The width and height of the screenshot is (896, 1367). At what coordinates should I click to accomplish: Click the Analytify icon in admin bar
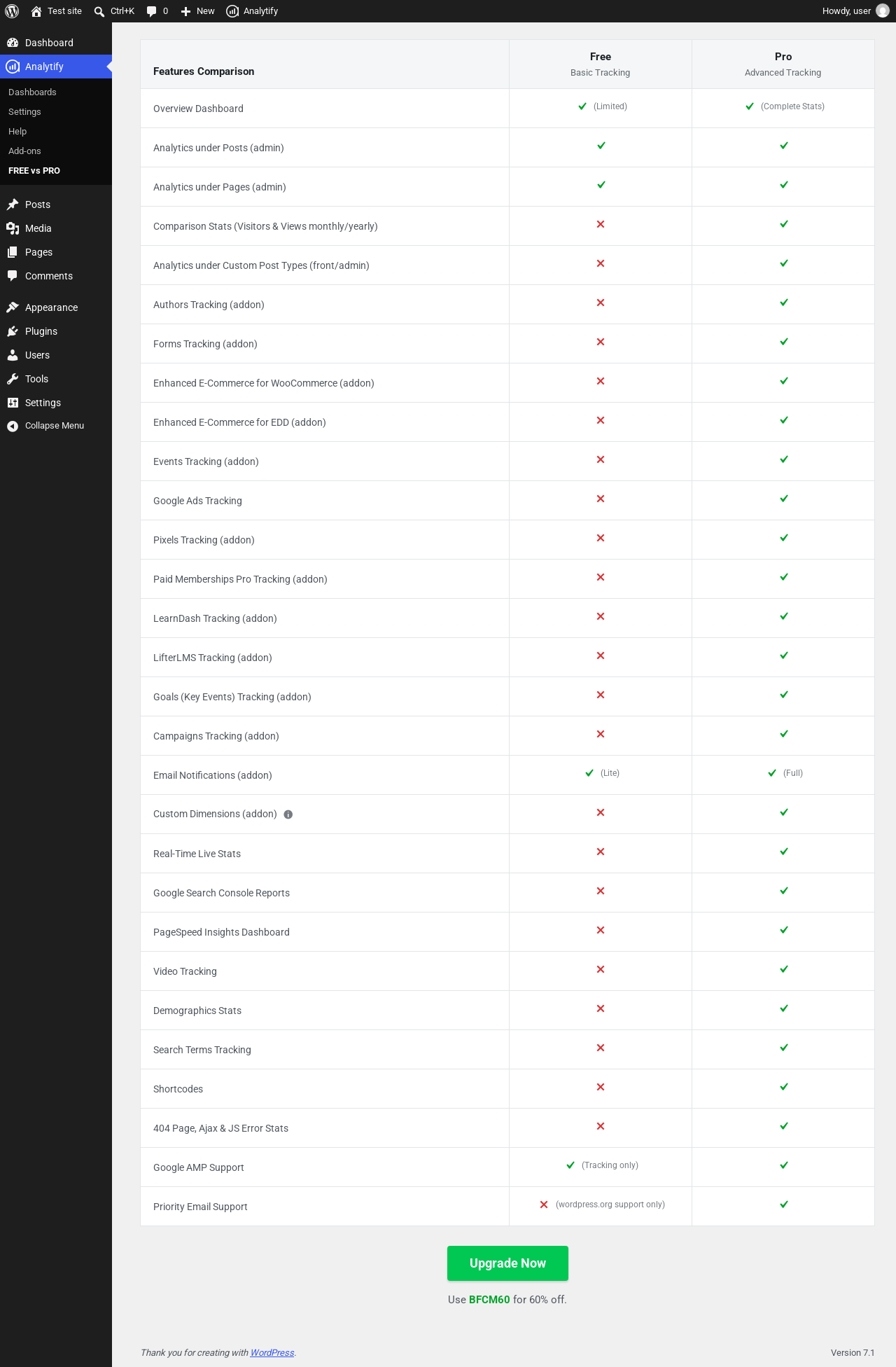[232, 11]
